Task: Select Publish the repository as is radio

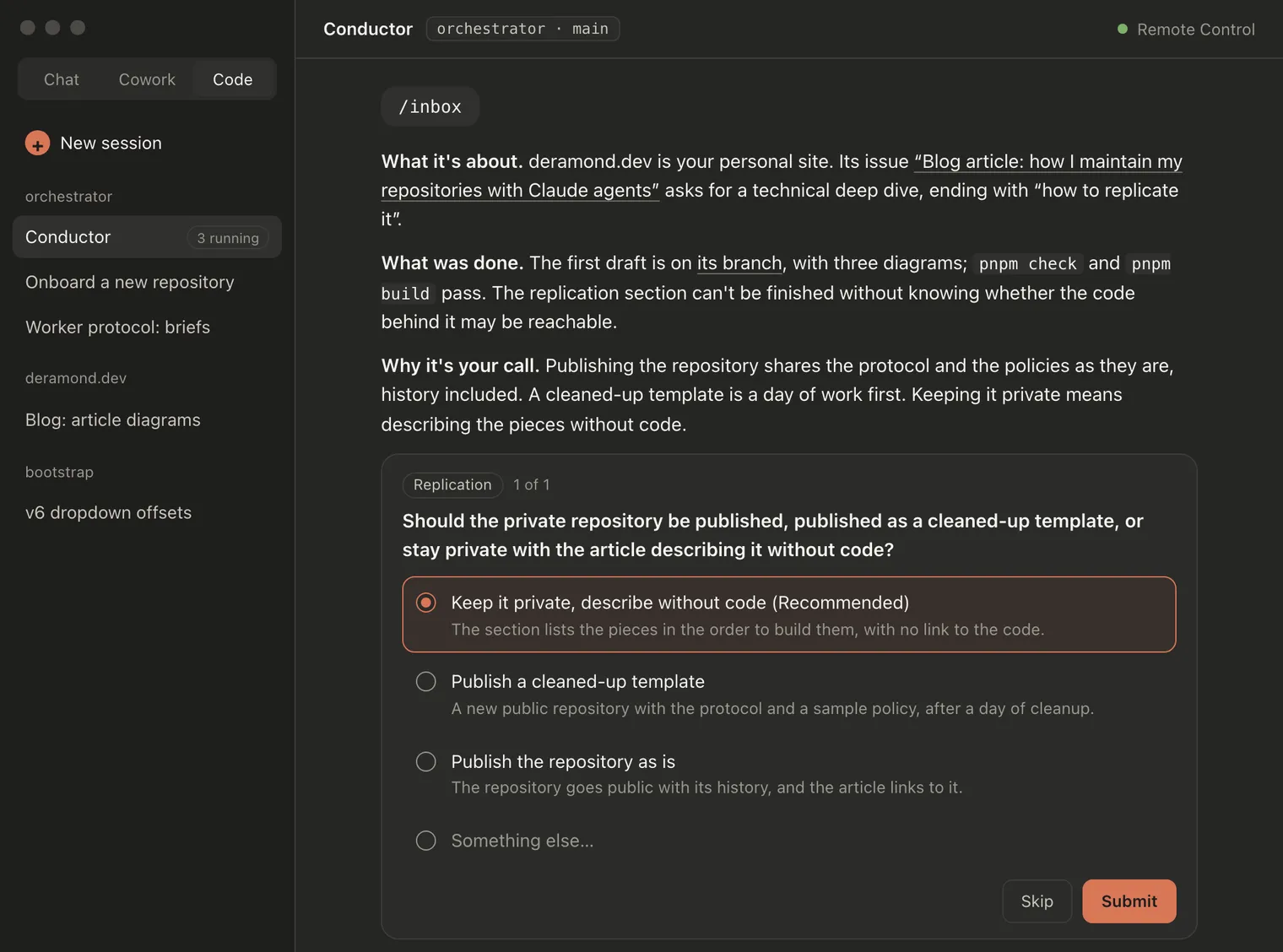Action: tap(426, 762)
